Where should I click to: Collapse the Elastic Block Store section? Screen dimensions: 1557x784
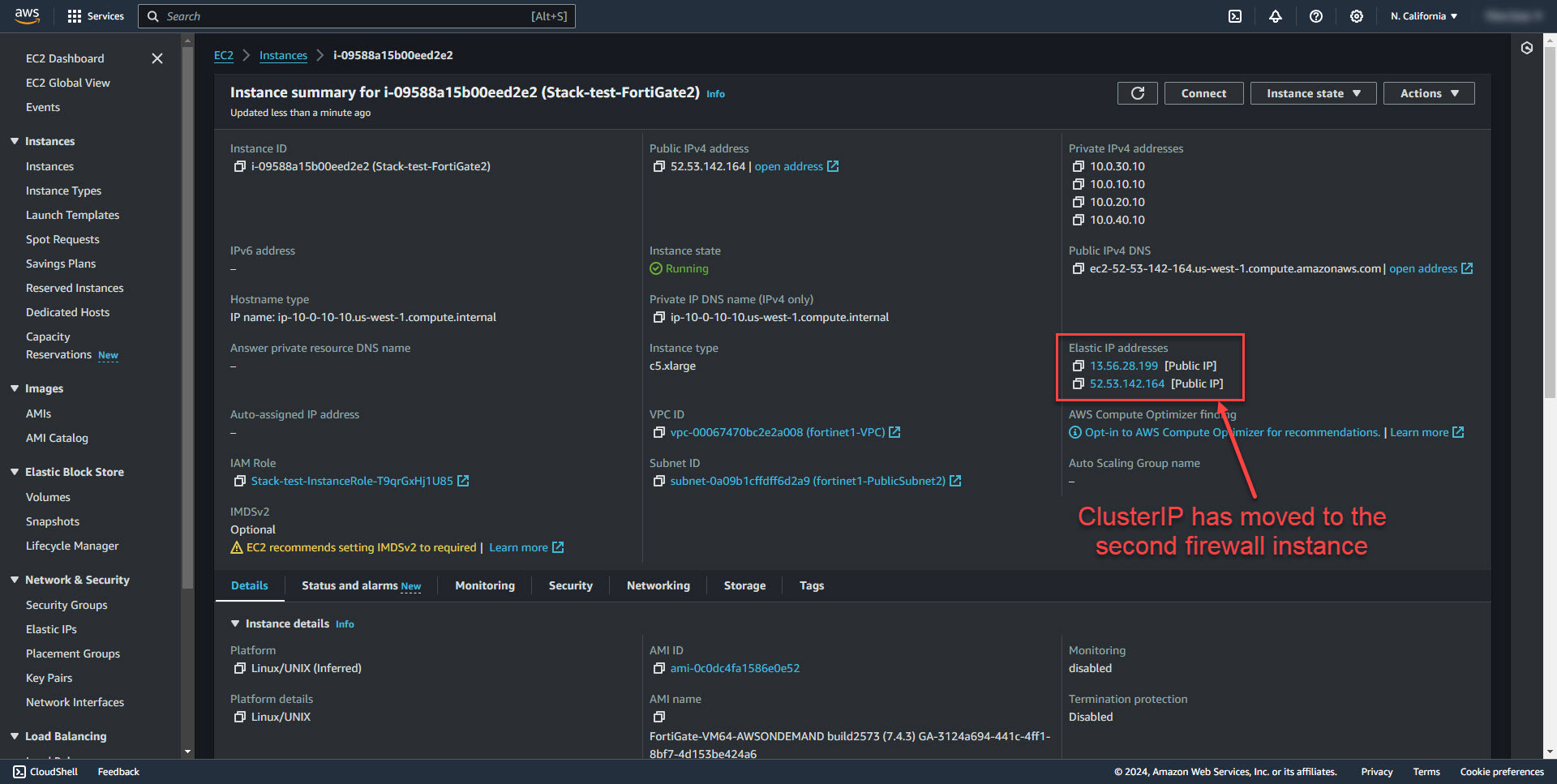point(15,472)
